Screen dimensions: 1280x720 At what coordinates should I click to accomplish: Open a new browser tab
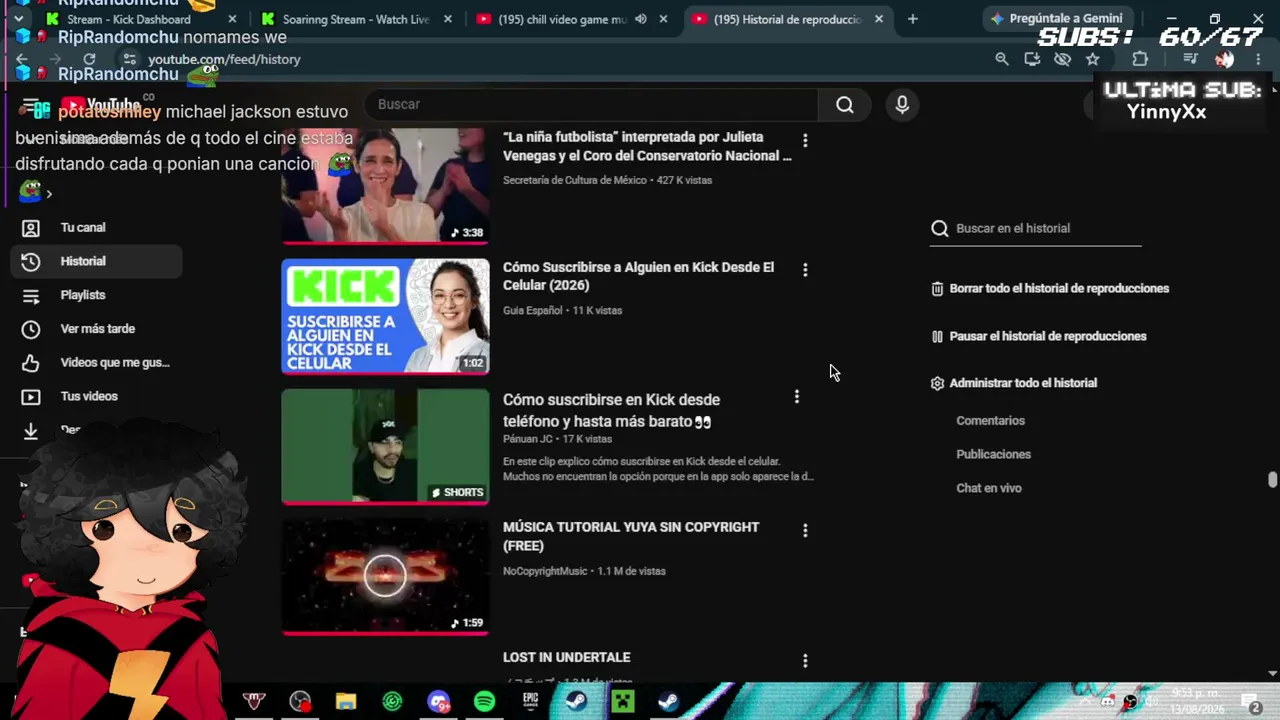(x=912, y=19)
